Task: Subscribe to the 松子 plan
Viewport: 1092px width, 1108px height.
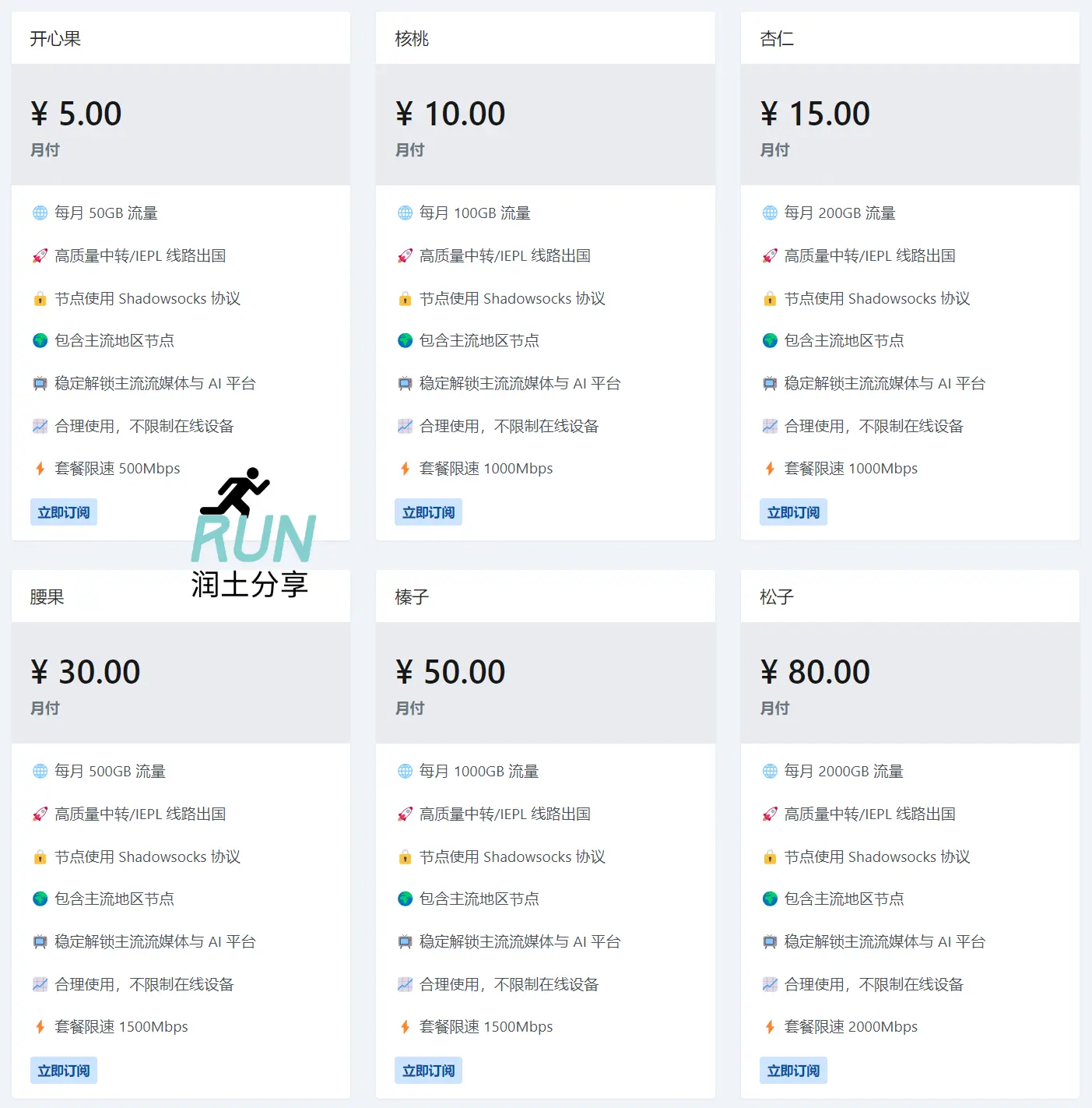Action: pyautogui.click(x=793, y=1070)
